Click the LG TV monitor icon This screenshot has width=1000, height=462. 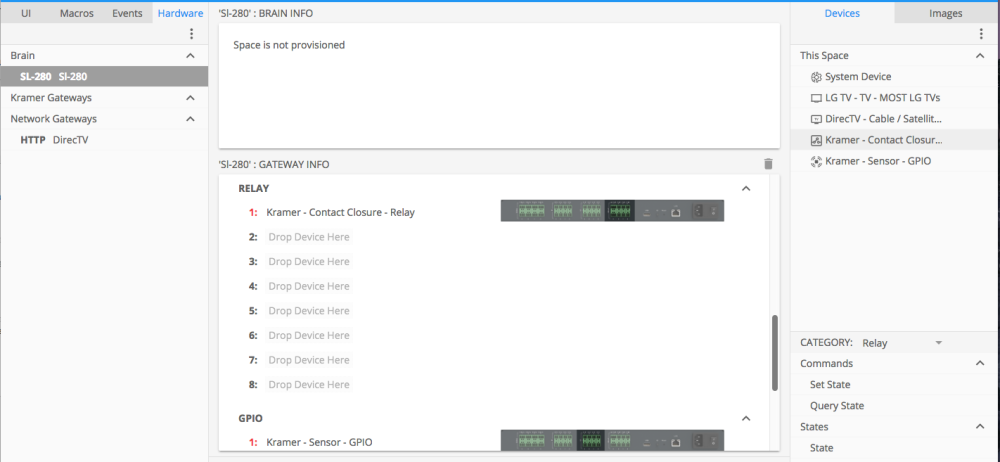coord(816,98)
